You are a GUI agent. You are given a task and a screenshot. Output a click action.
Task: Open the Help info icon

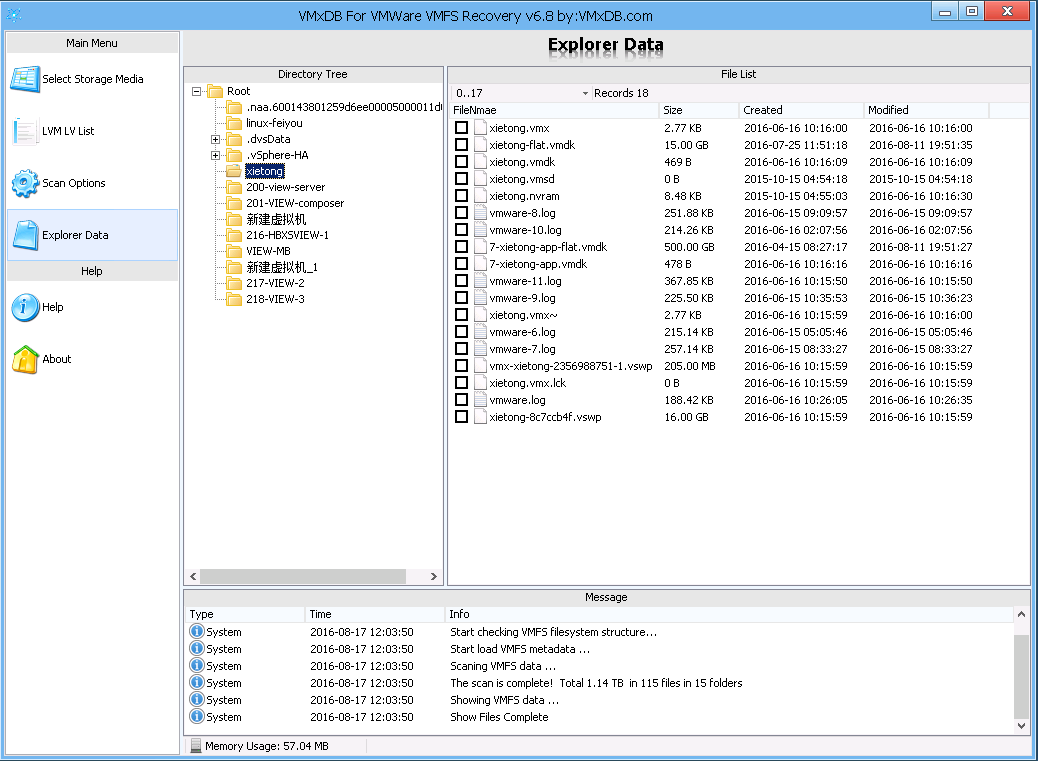tap(25, 307)
